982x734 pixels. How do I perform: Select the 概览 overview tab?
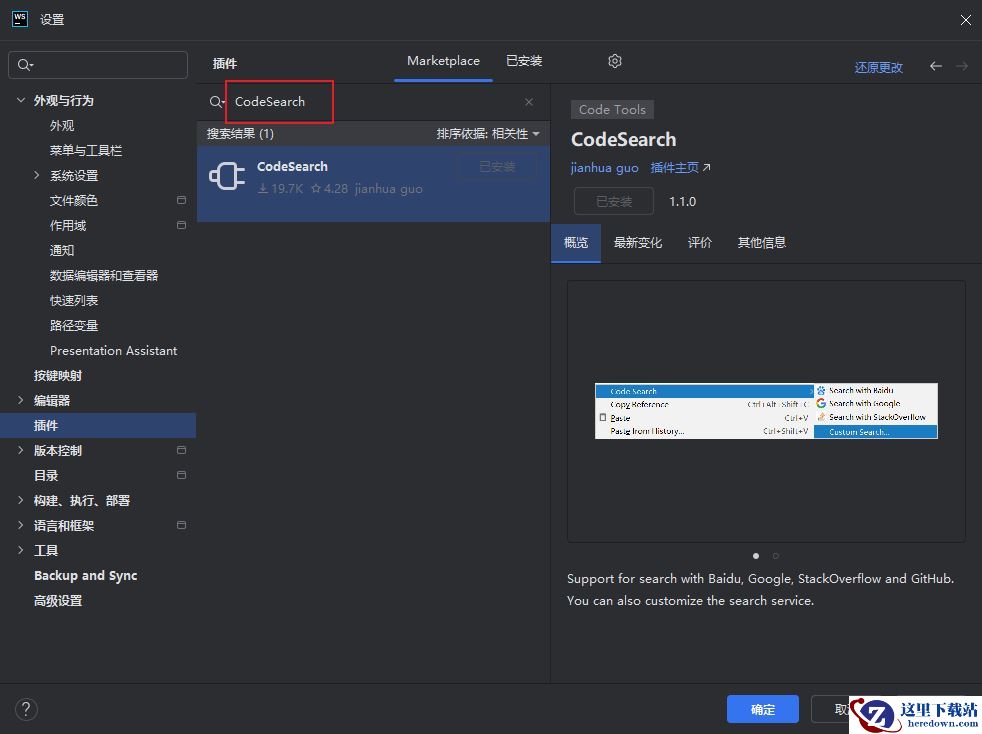point(576,242)
